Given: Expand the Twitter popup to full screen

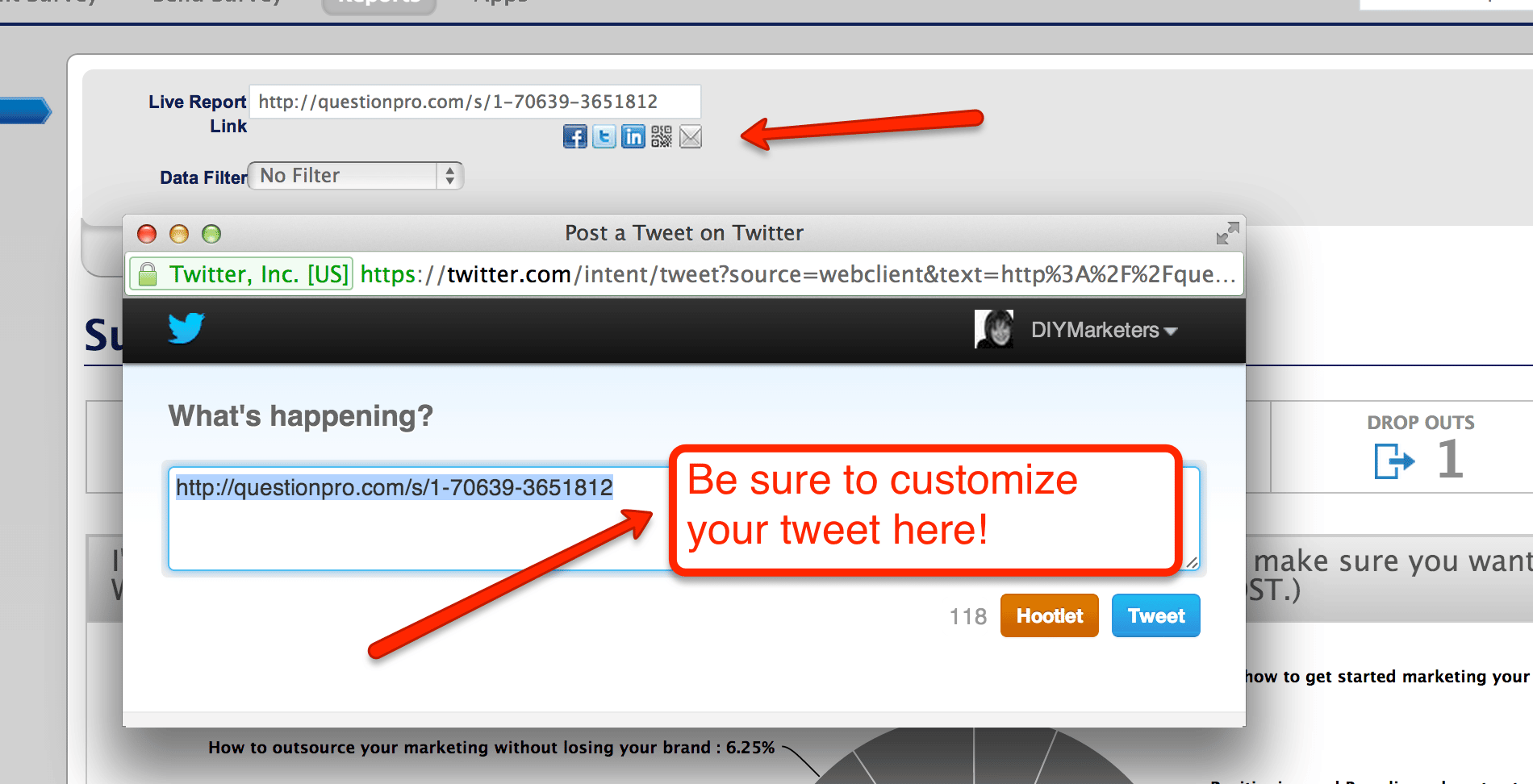Looking at the screenshot, I should click(x=1227, y=233).
